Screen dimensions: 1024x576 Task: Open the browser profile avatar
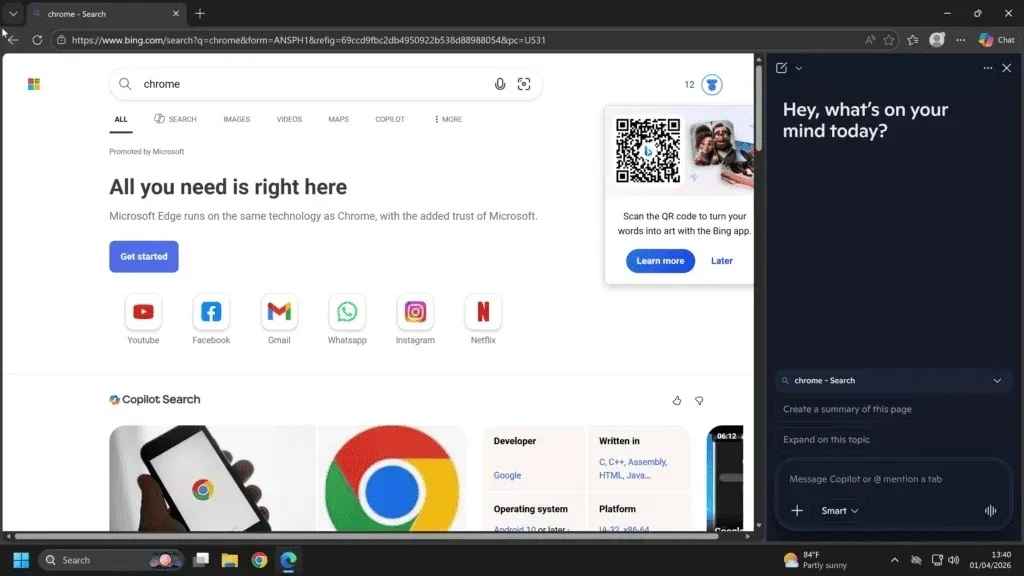click(x=937, y=40)
